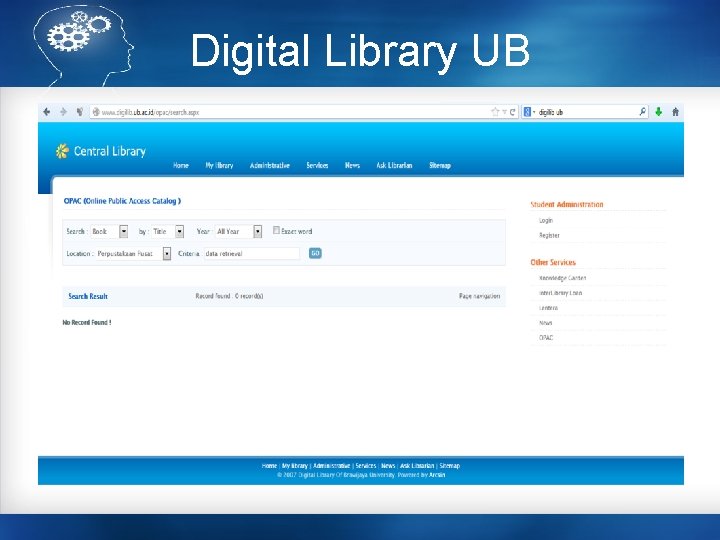Click the Arcsin link in the footer
Viewport: 720px width, 540px height.
coord(437,475)
